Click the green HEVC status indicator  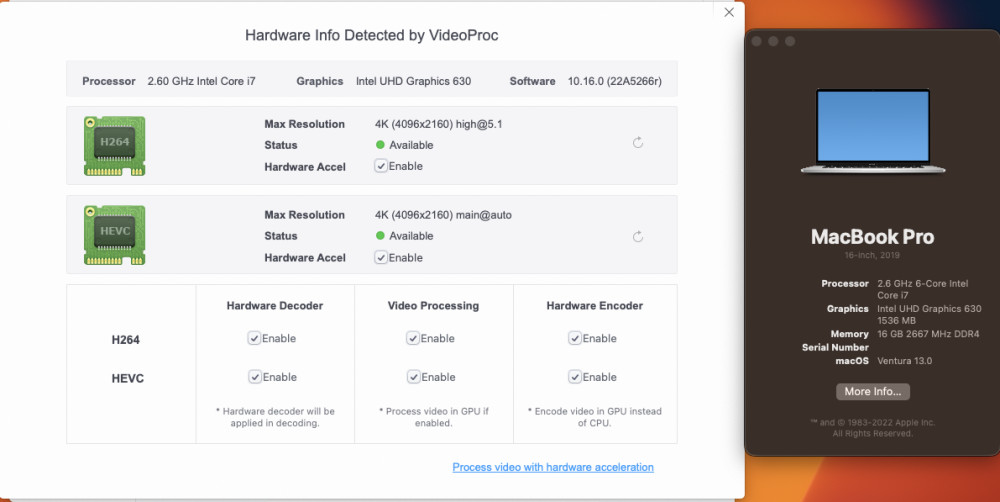click(380, 235)
